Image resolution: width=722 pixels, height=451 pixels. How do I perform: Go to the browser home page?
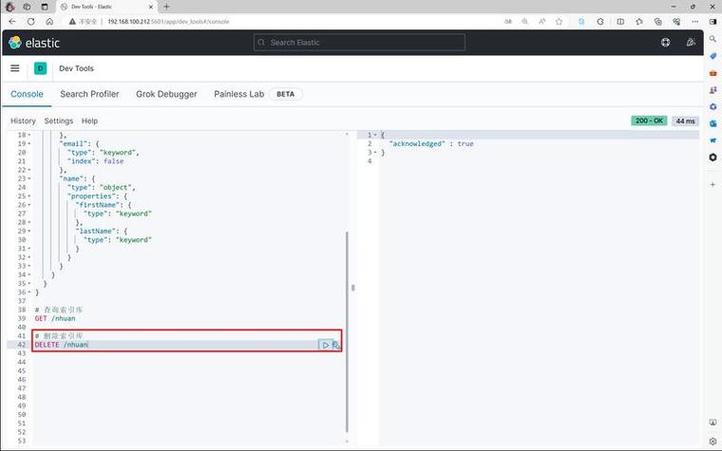[x=49, y=21]
